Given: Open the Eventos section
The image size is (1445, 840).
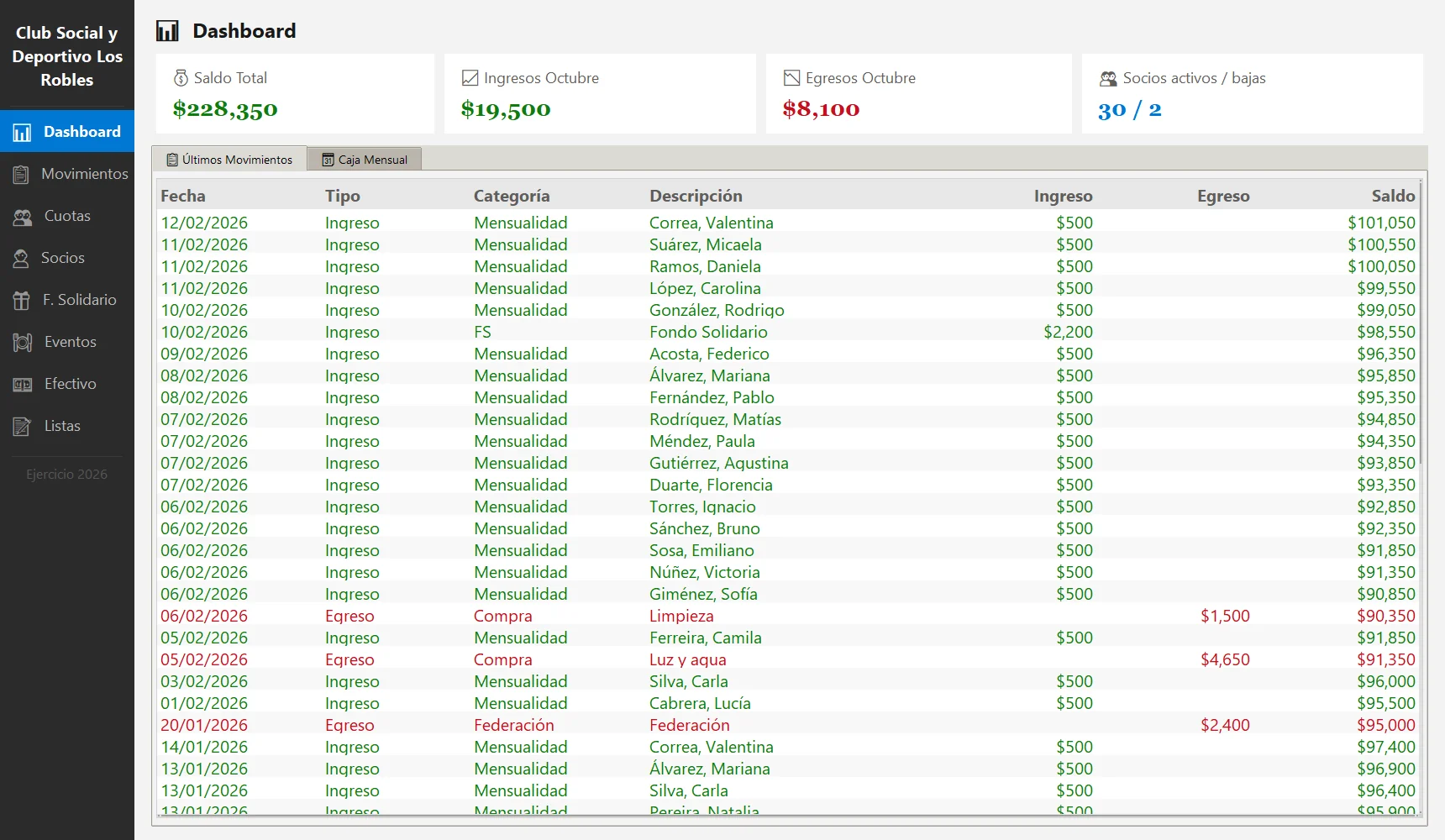Looking at the screenshot, I should 67,342.
